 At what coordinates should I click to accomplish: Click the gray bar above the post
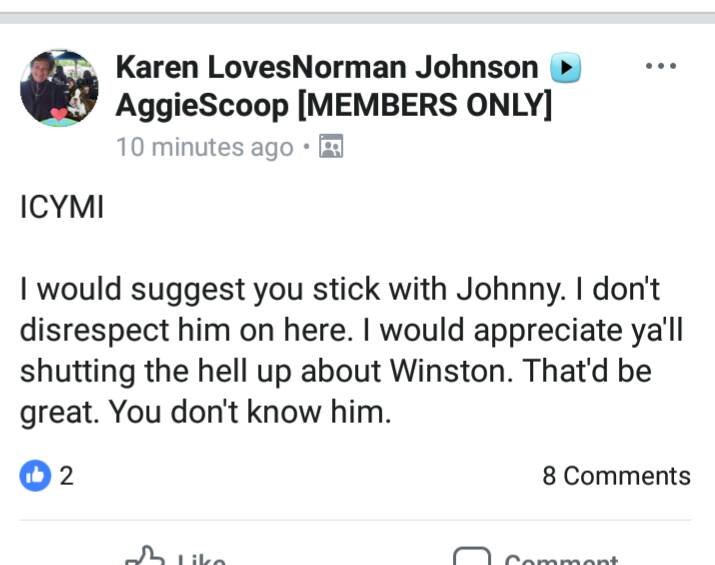pyautogui.click(x=357, y=16)
